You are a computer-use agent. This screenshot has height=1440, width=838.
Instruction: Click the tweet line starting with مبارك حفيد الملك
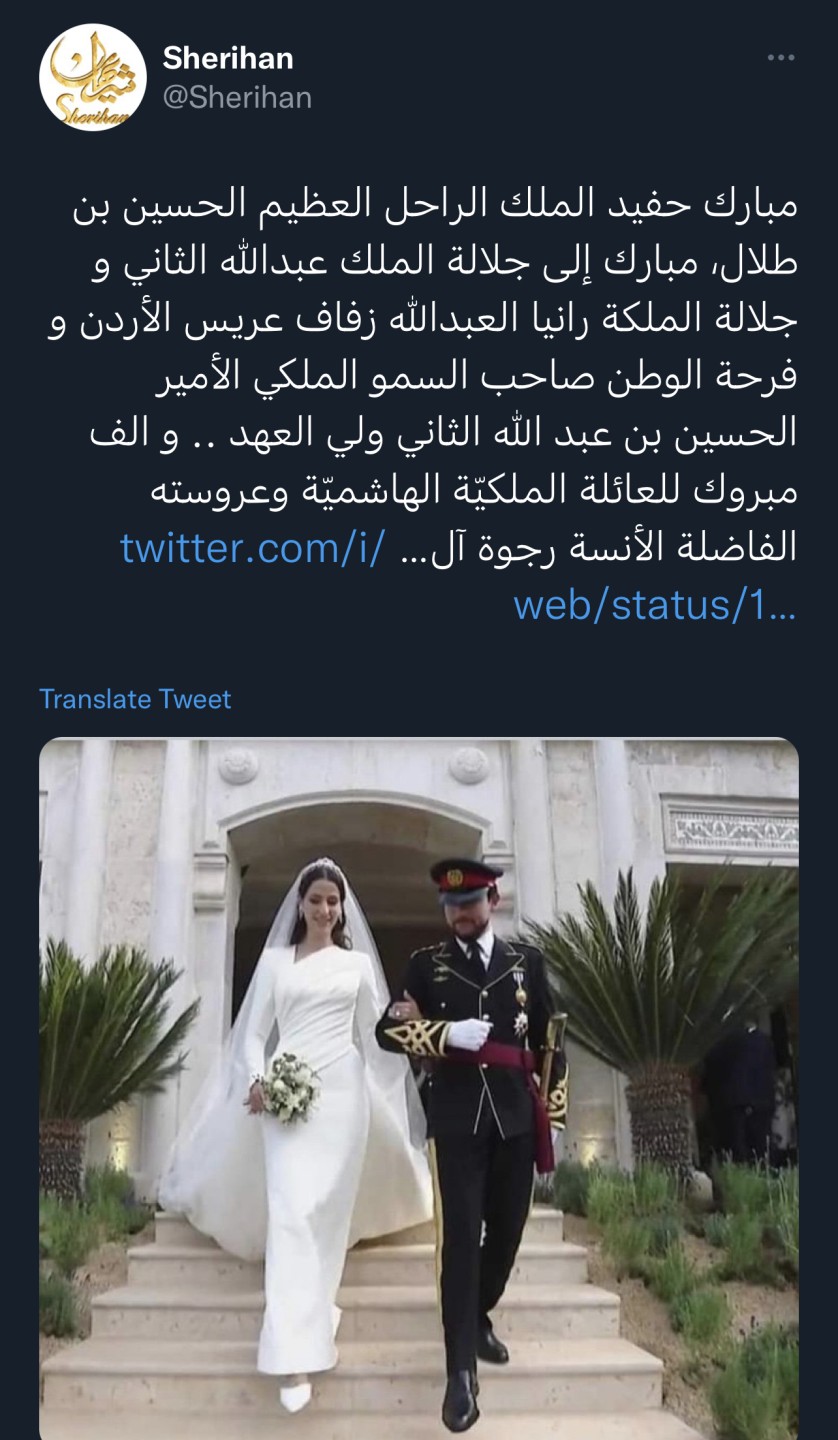click(435, 205)
